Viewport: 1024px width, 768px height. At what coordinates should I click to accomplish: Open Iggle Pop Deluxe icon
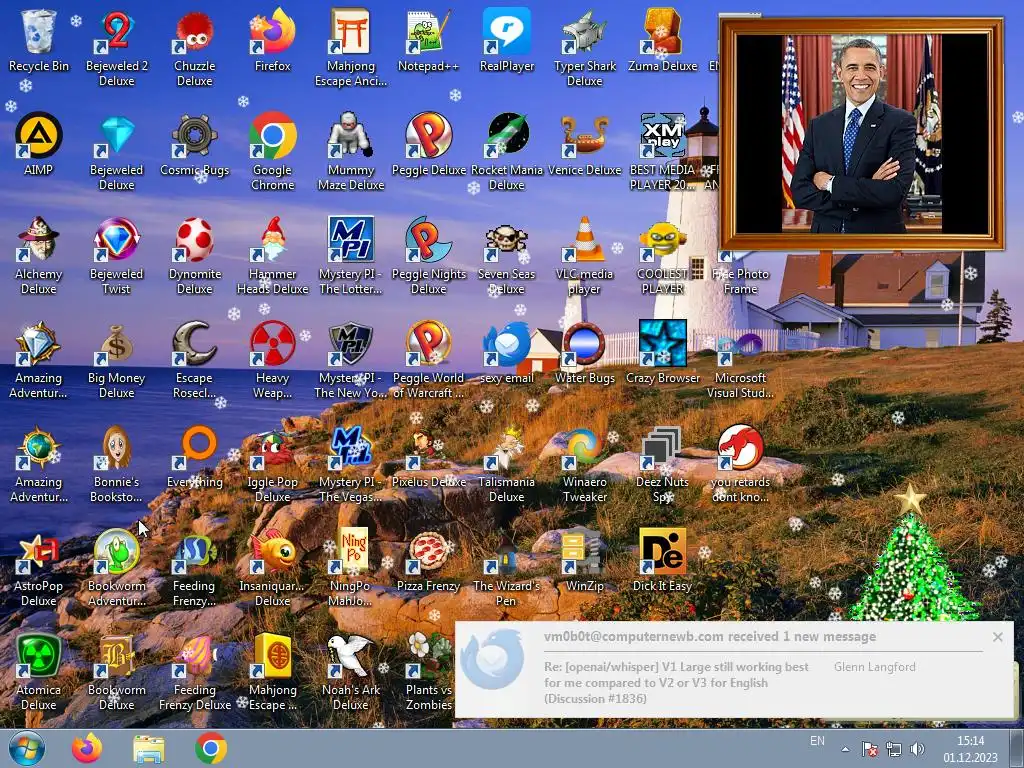(272, 463)
